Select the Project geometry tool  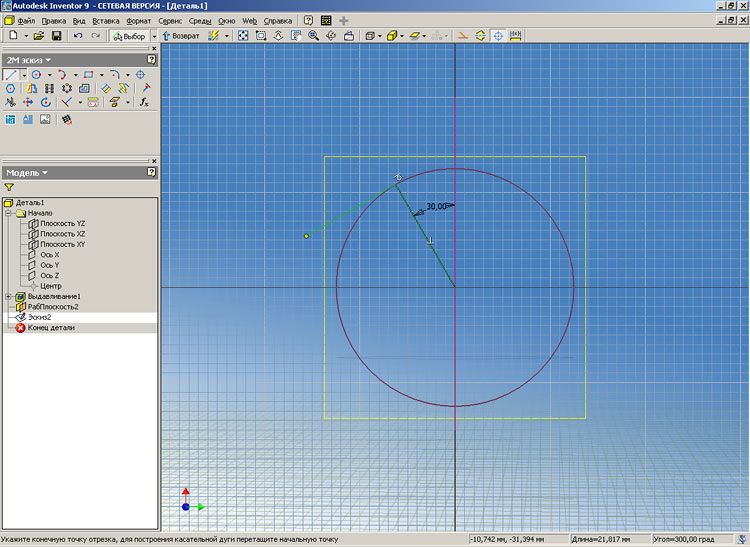point(114,102)
